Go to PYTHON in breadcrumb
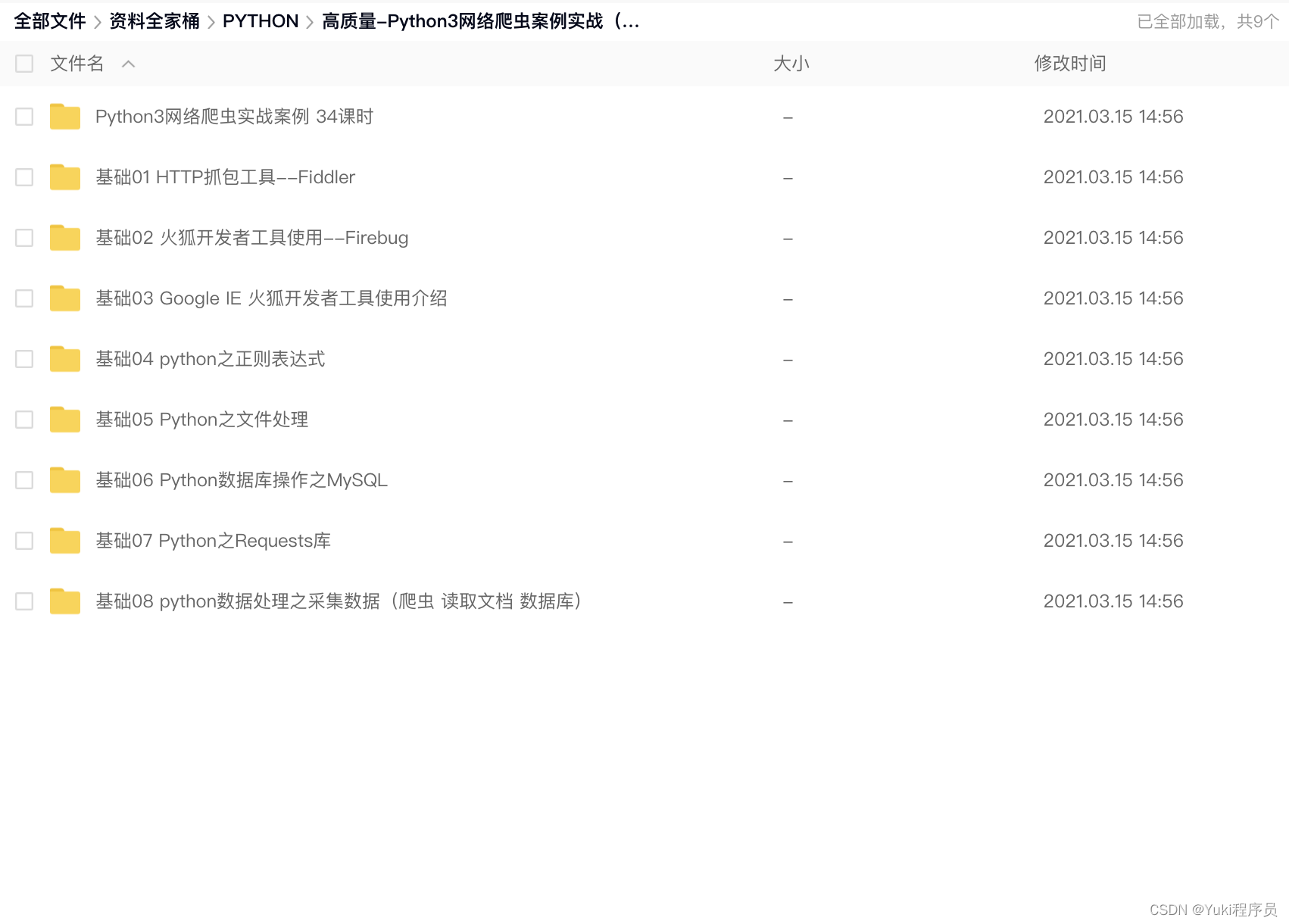The height and width of the screenshot is (924, 1289). [x=261, y=21]
